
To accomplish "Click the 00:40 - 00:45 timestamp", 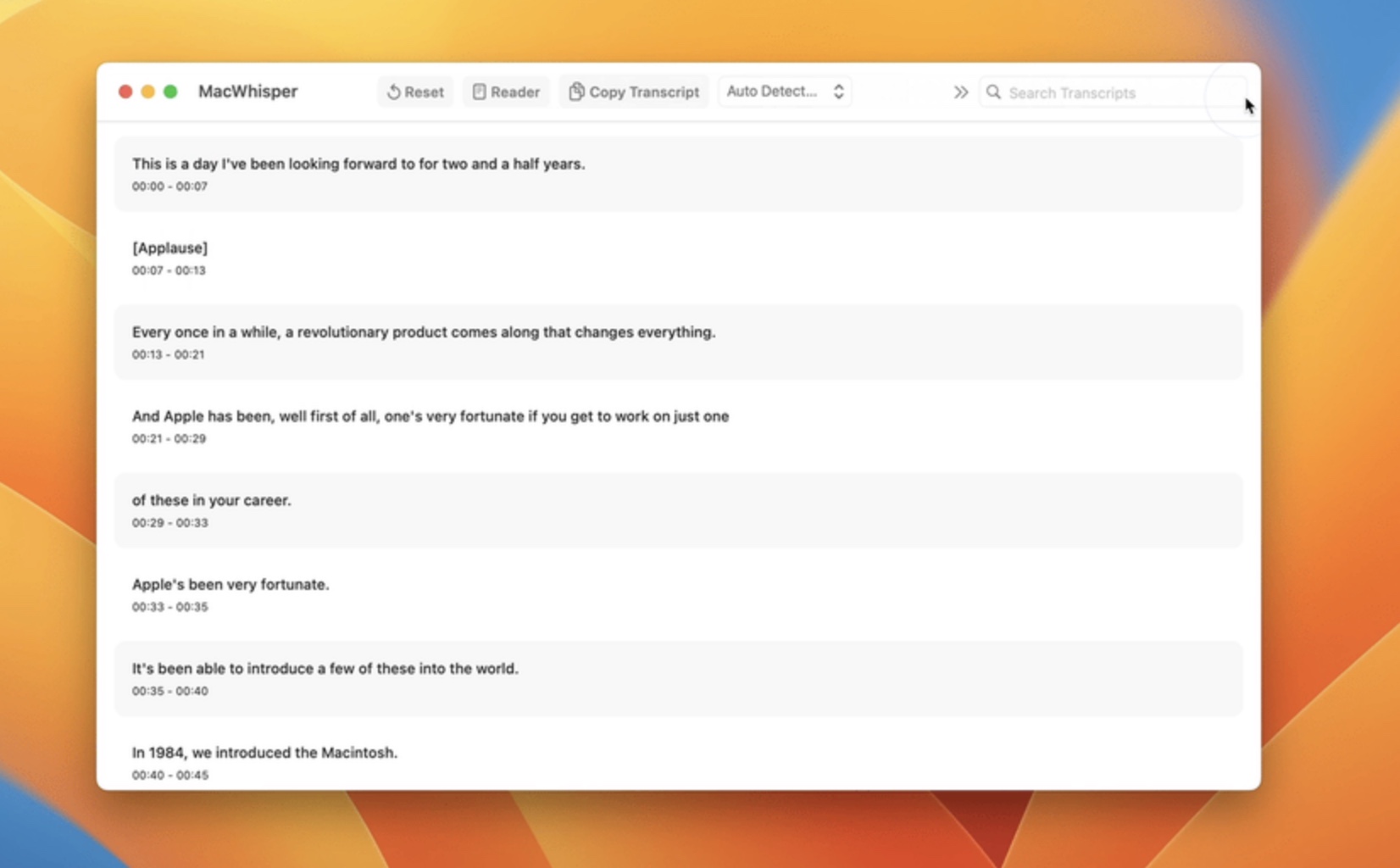I will [169, 775].
